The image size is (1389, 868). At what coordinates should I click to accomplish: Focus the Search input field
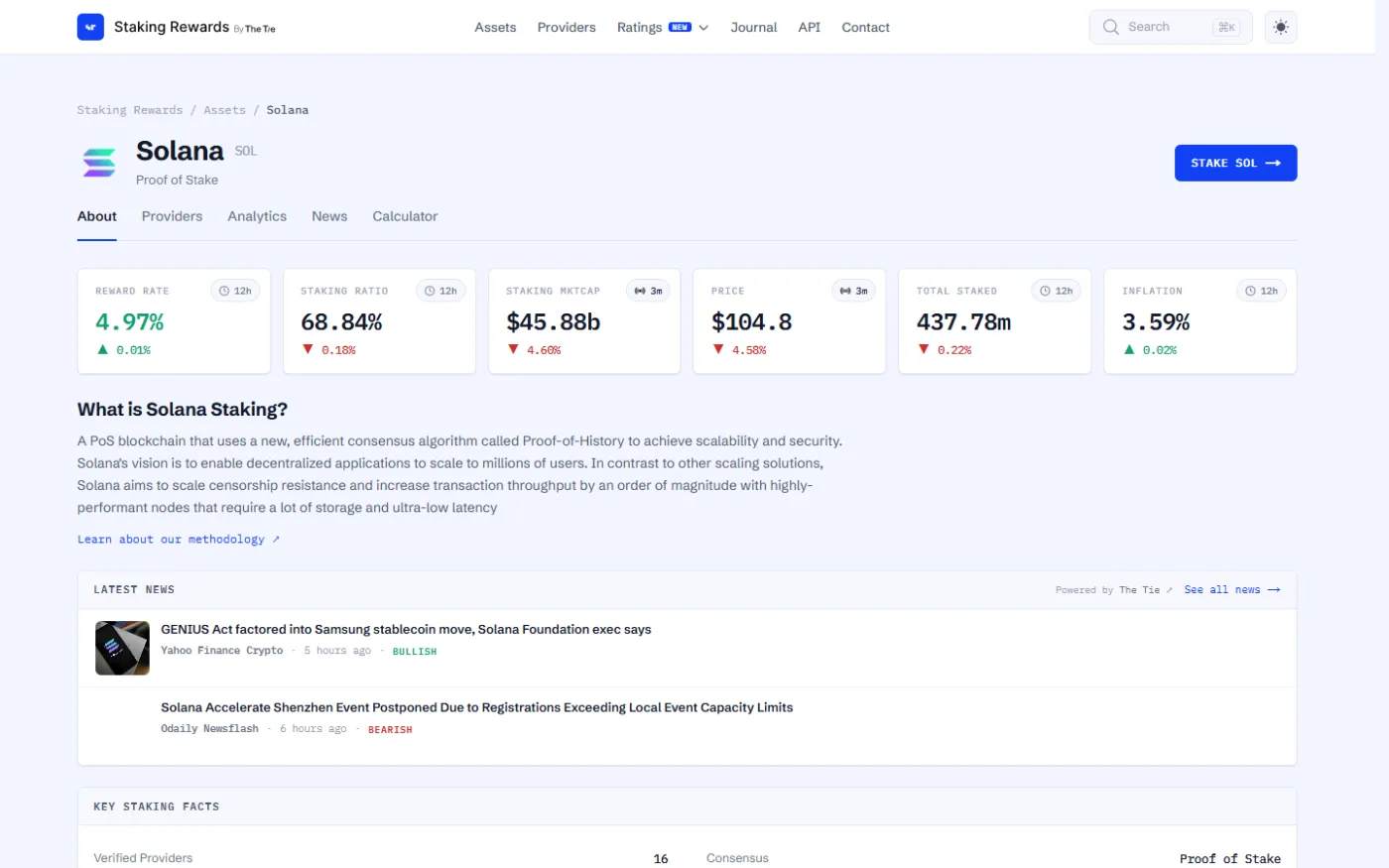pos(1171,27)
